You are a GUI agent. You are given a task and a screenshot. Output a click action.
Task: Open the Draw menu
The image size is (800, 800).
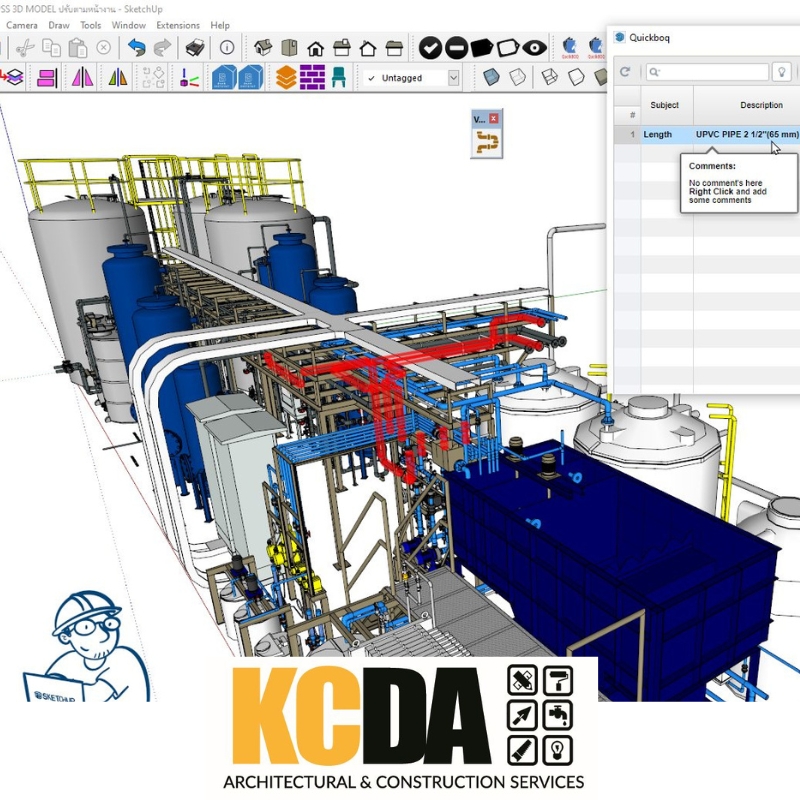tap(59, 25)
